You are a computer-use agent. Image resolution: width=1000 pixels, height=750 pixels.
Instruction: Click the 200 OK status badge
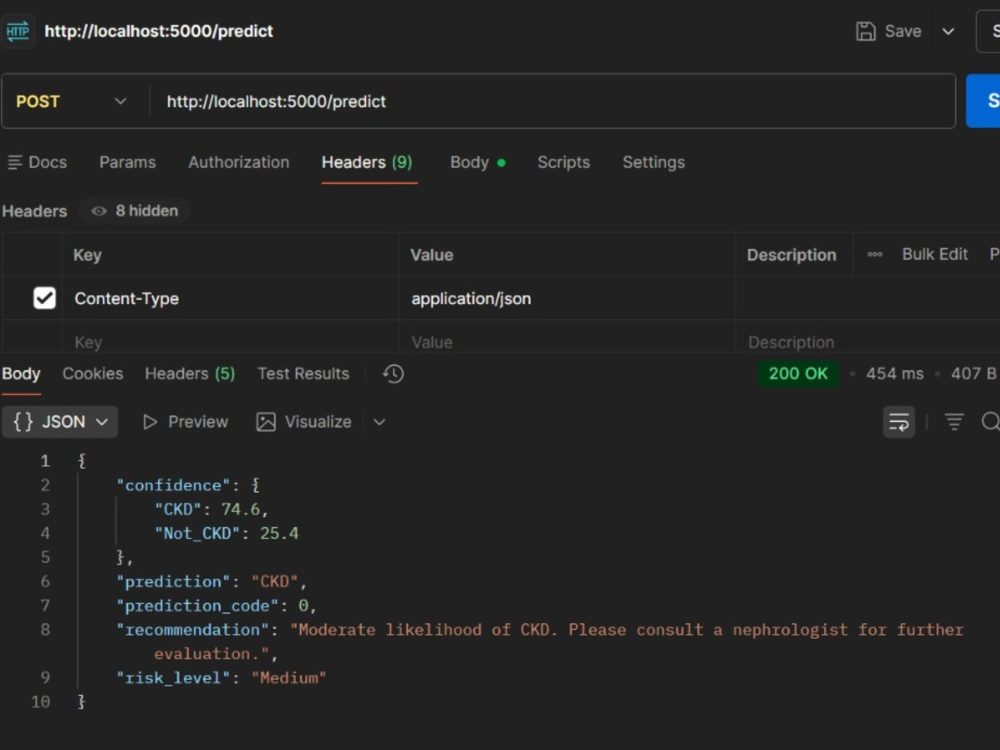point(798,374)
